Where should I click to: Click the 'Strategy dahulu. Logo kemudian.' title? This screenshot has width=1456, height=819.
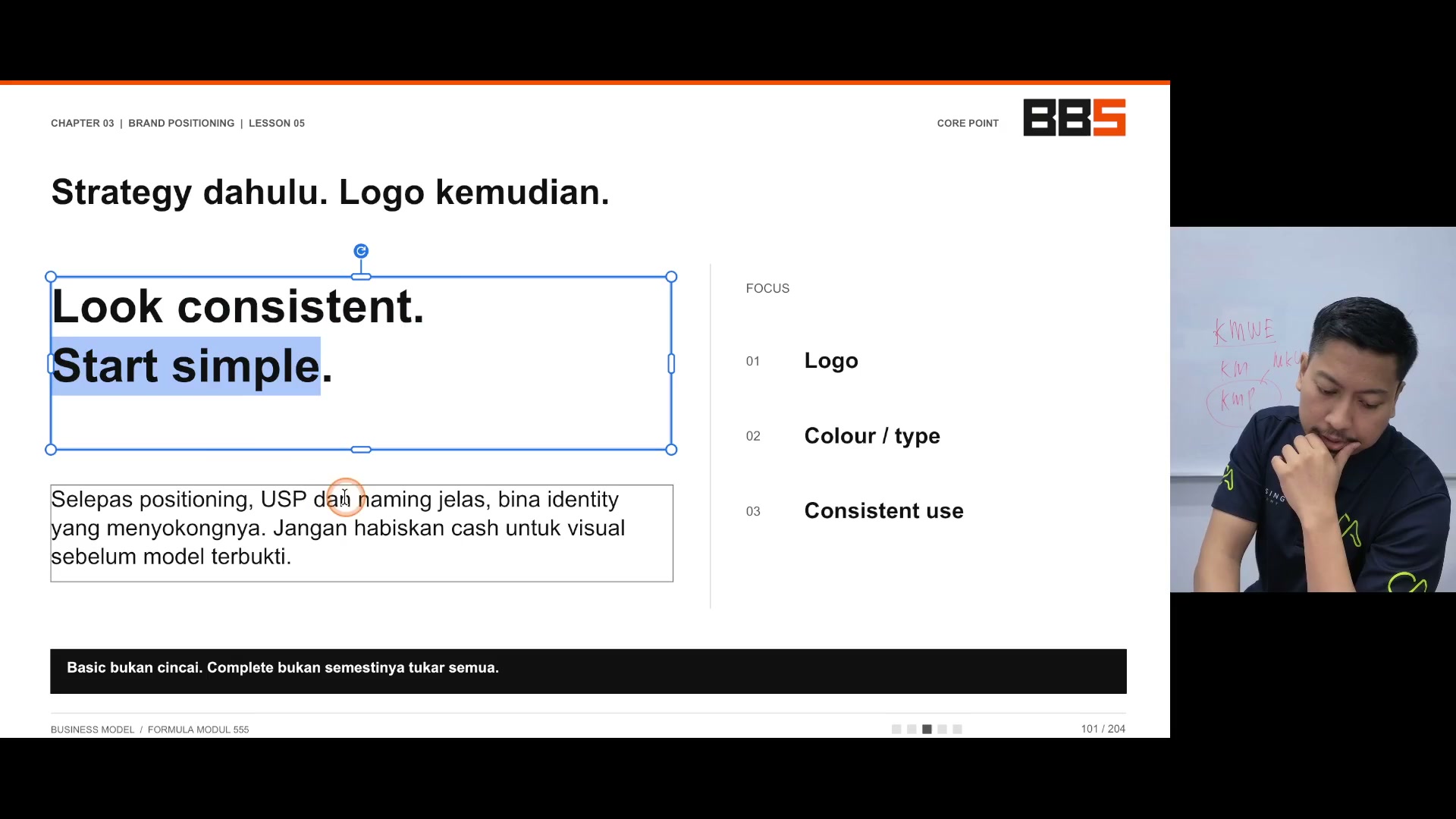(x=330, y=192)
